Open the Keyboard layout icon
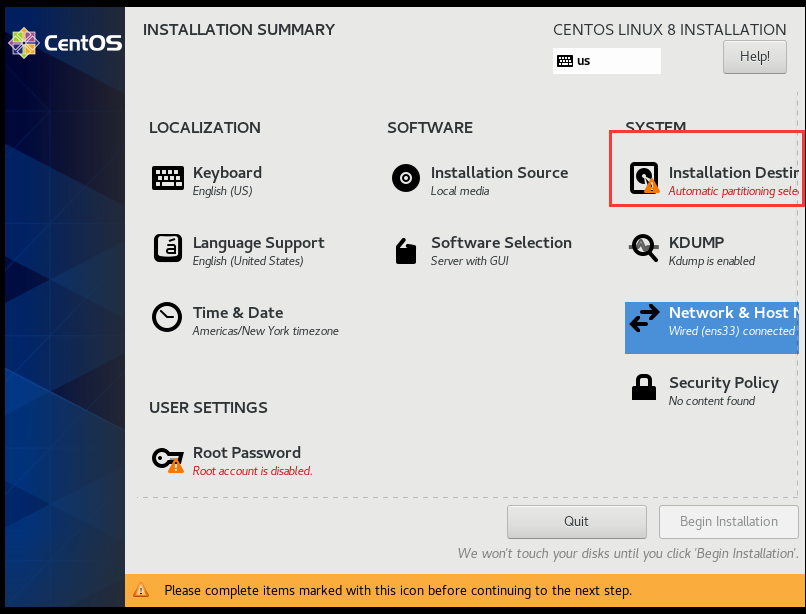806x614 pixels. [168, 178]
